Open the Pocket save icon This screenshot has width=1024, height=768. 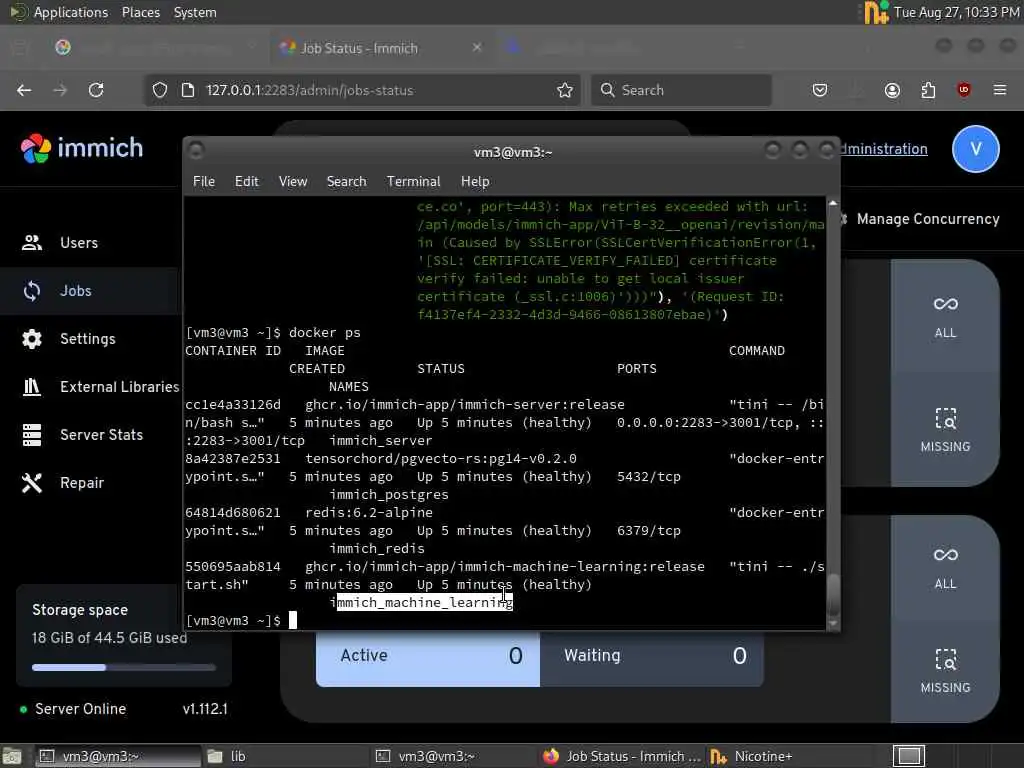[820, 90]
